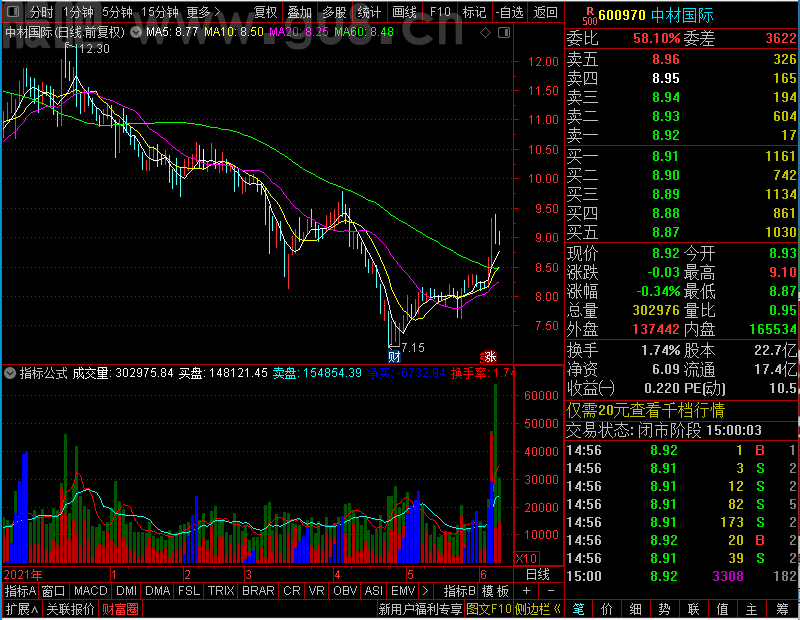The image size is (800, 620).
Task: Select the TRIX indicator
Action: [221, 591]
